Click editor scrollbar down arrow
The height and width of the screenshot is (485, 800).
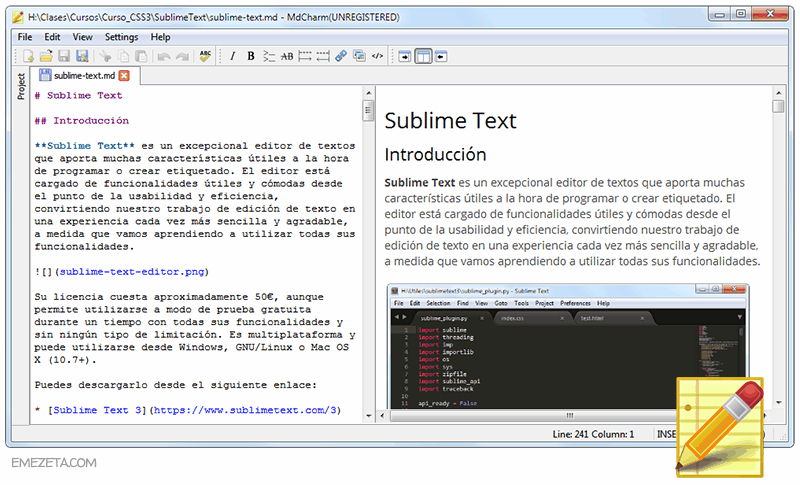pos(368,416)
